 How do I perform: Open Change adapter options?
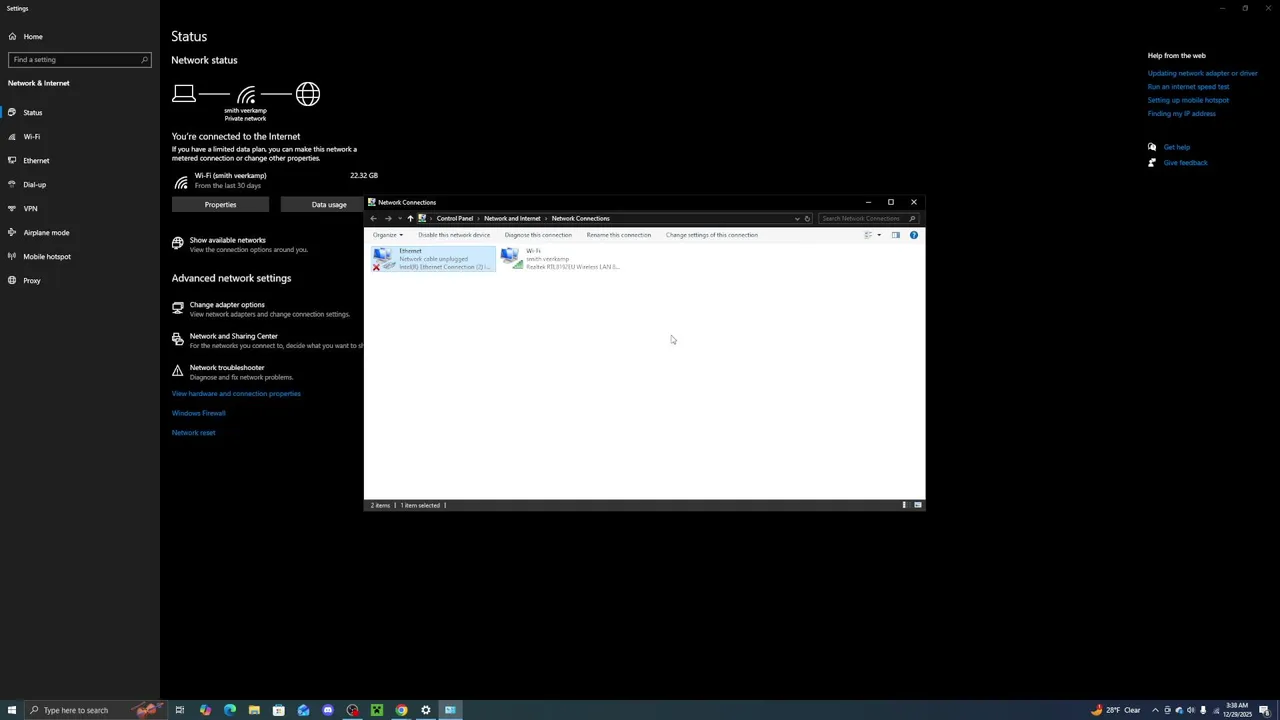click(x=260, y=309)
